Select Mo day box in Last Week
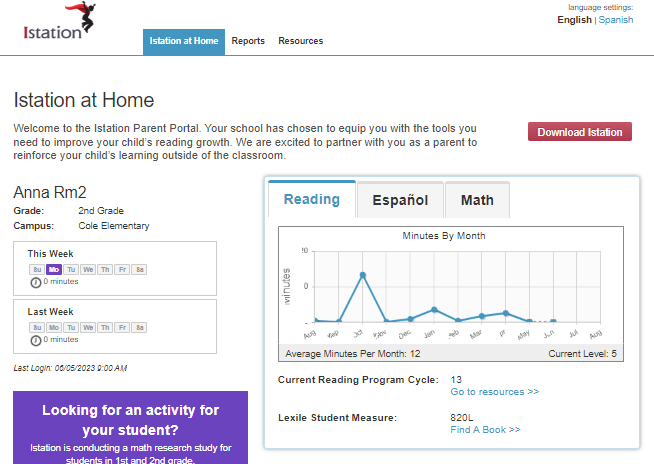Viewport: 654px width, 464px height. click(x=54, y=328)
